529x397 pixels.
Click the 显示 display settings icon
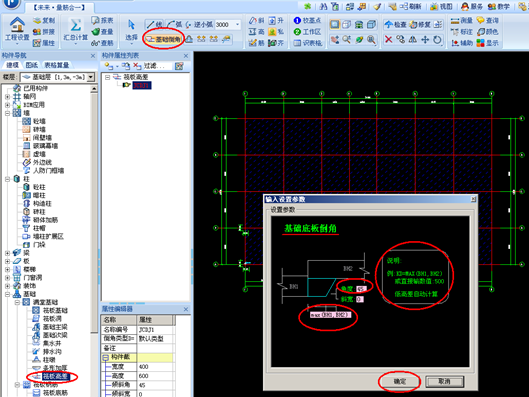(x=488, y=43)
